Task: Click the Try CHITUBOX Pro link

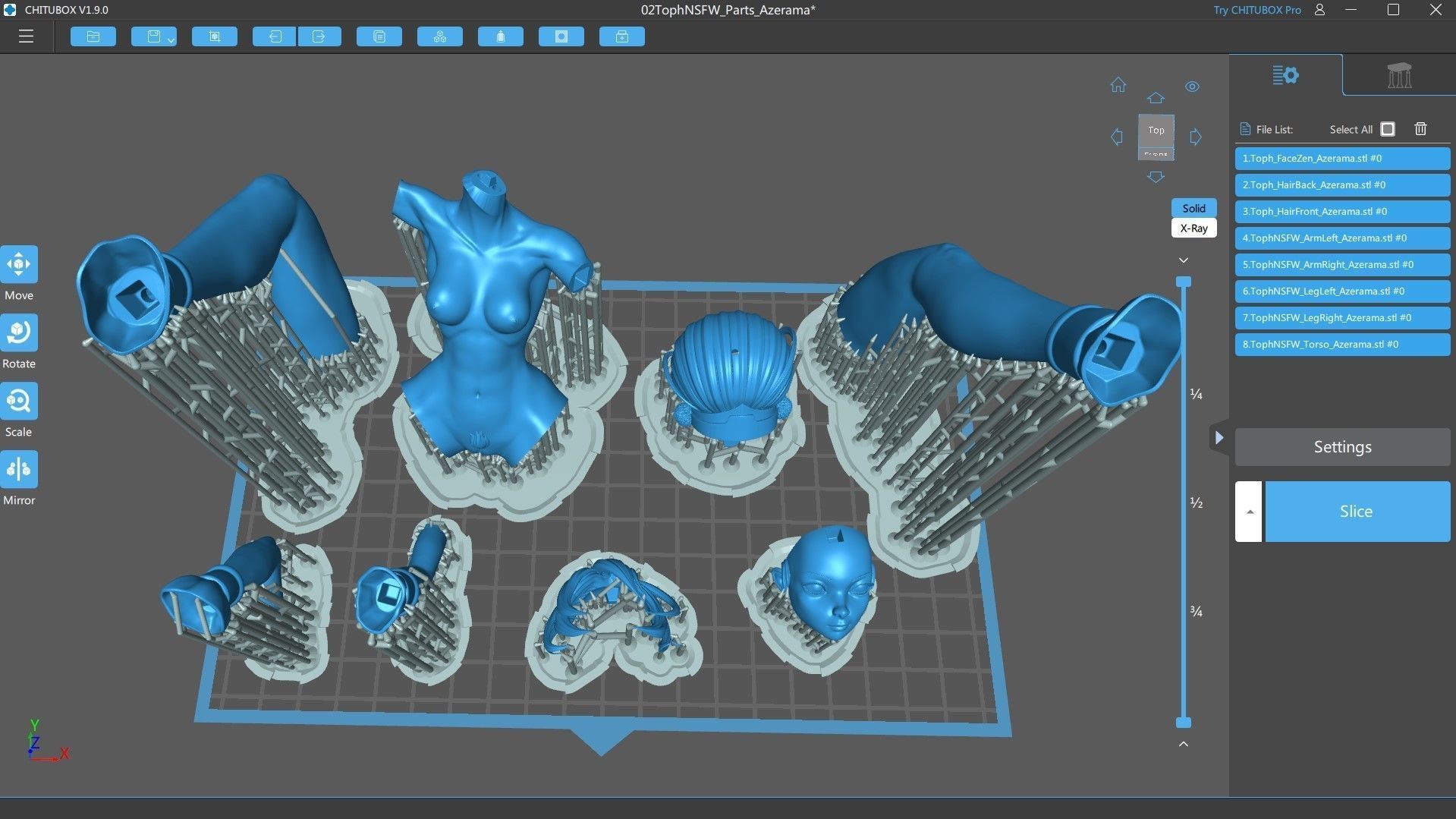Action: pos(1256,10)
